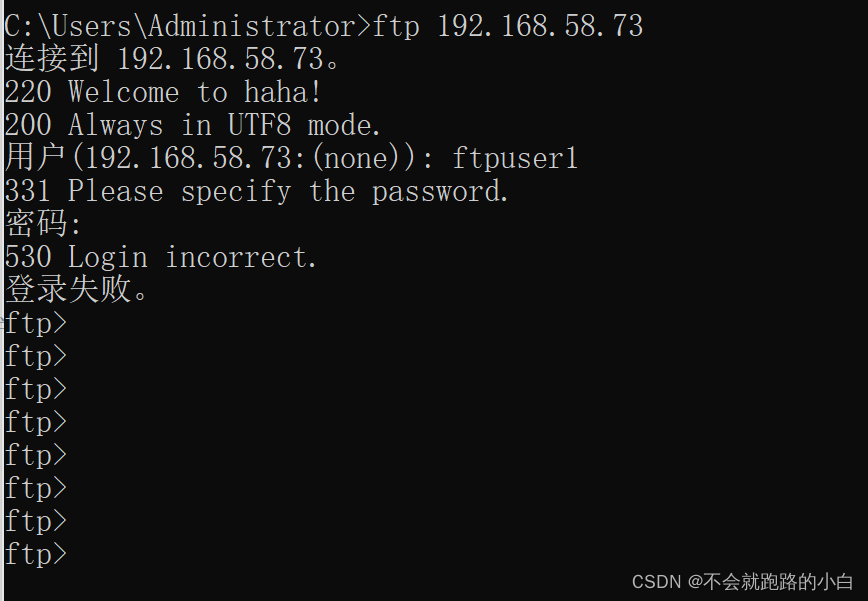This screenshot has width=868, height=601.
Task: Click the fifth ftp> prompt
Action: pyautogui.click(x=36, y=455)
